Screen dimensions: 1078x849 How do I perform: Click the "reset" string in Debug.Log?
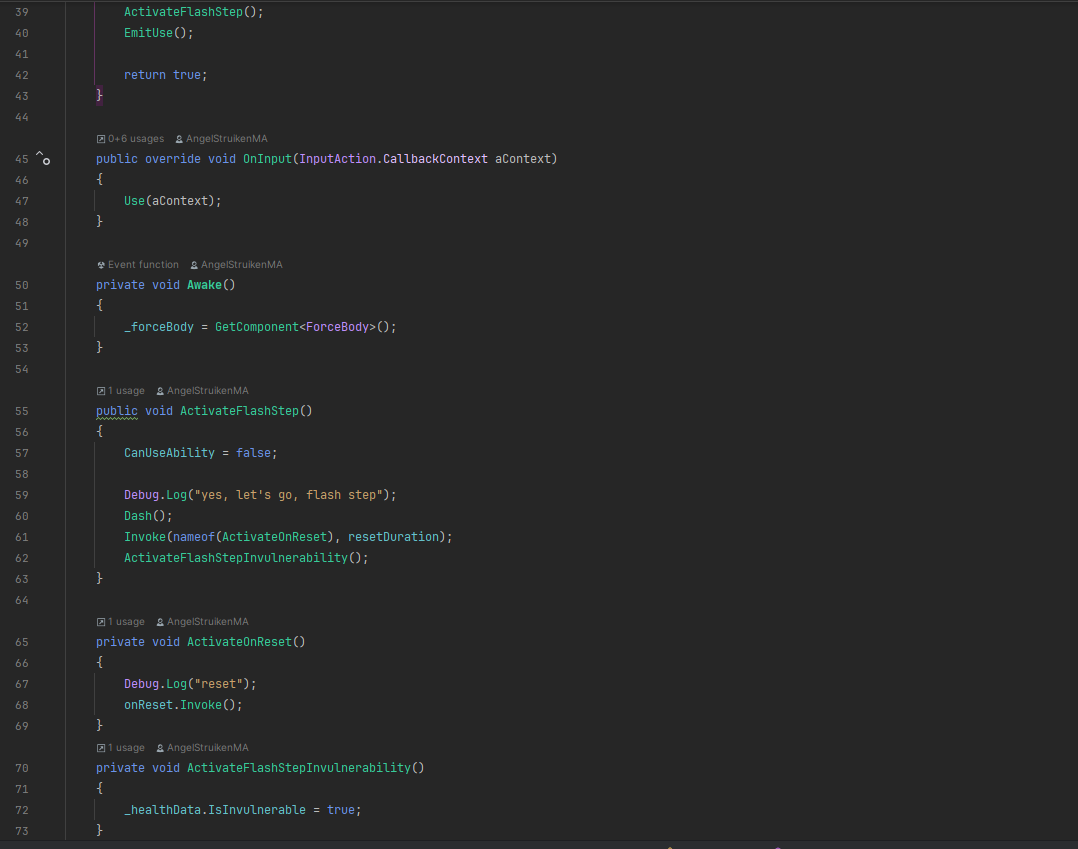pyautogui.click(x=218, y=684)
